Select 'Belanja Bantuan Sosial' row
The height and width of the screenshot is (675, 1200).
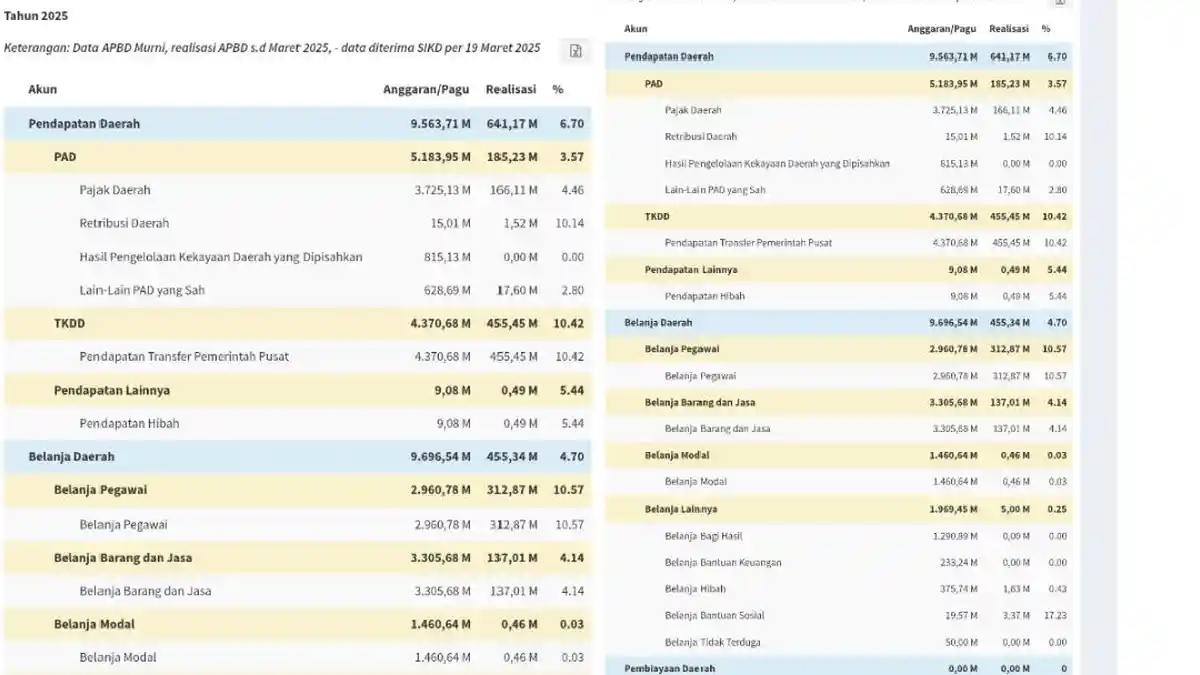(839, 615)
